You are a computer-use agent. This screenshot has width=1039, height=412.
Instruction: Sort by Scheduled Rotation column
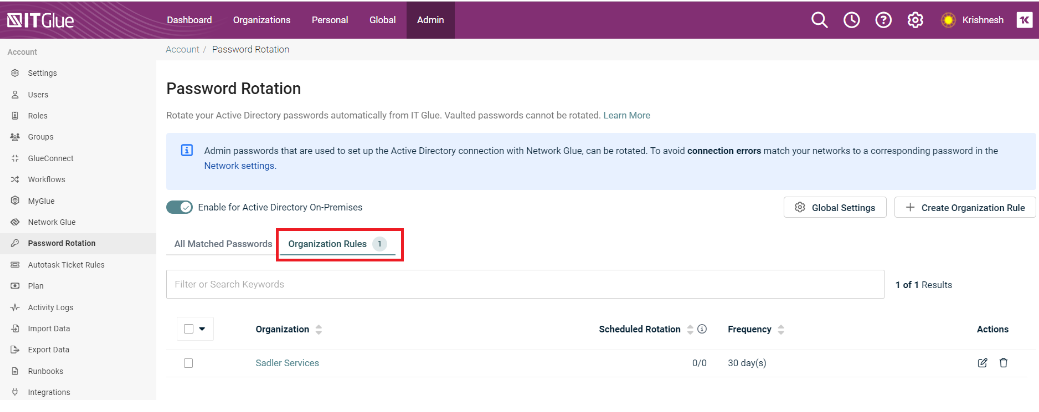point(690,329)
